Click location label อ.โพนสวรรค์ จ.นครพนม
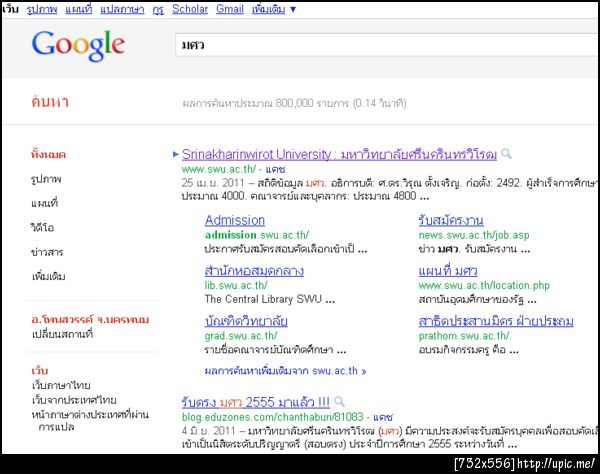Viewport: 600px width, 474px height. pyautogui.click(x=90, y=319)
